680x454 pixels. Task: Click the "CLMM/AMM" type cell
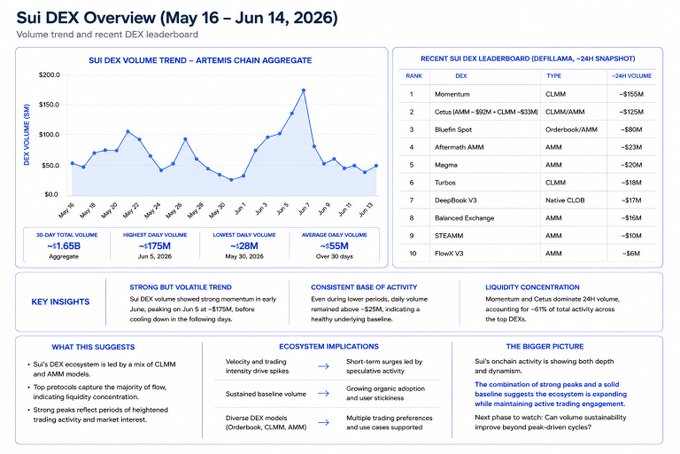(565, 112)
